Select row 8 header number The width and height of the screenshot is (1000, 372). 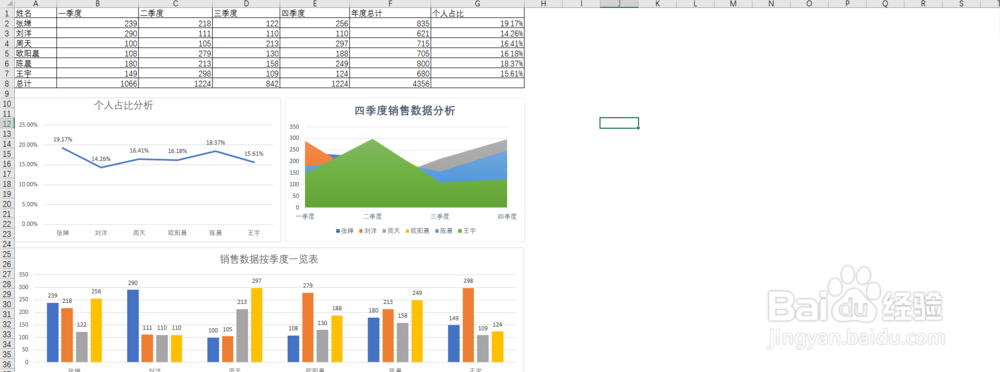pos(7,83)
